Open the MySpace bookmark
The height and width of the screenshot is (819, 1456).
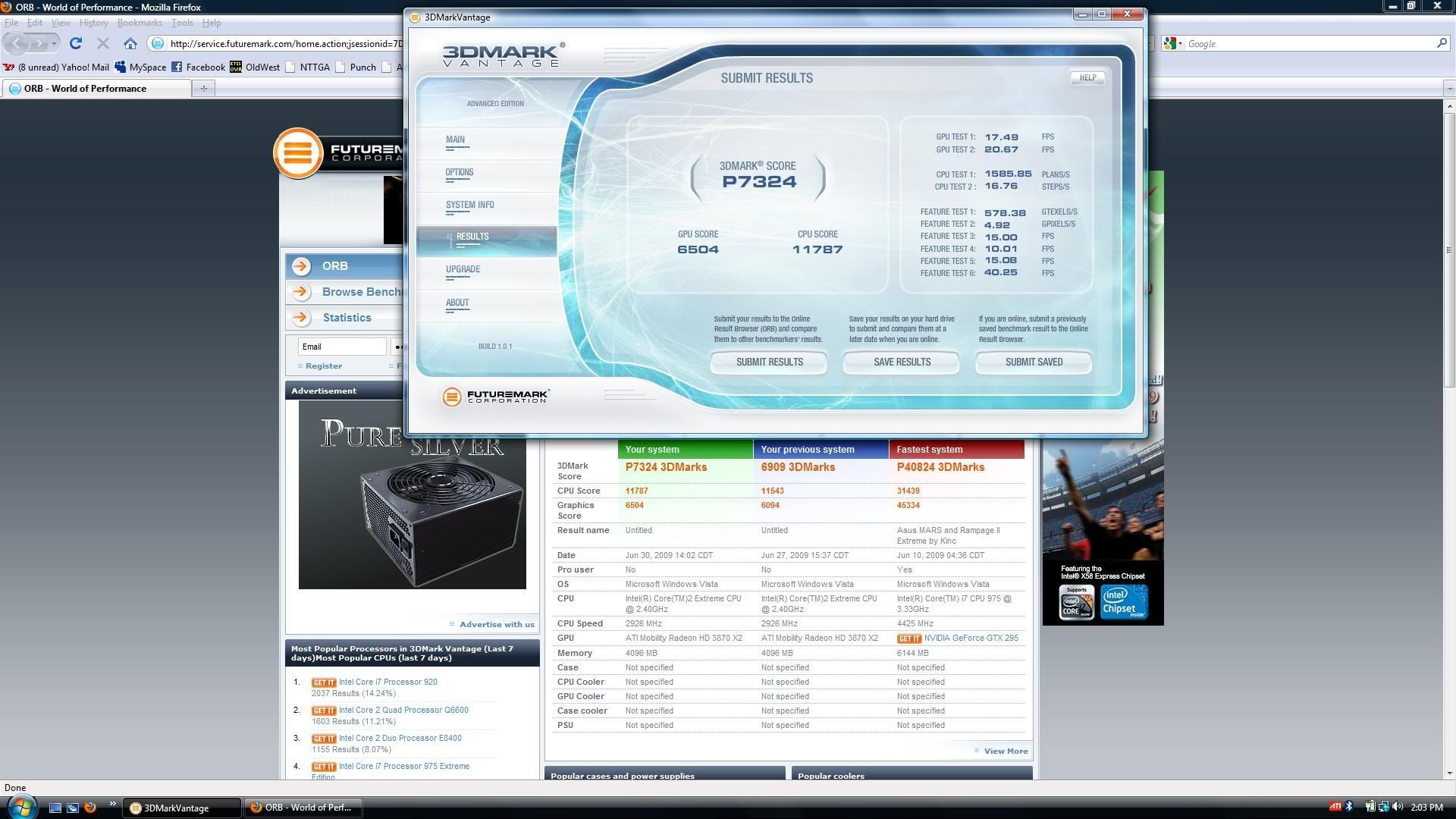(x=140, y=67)
